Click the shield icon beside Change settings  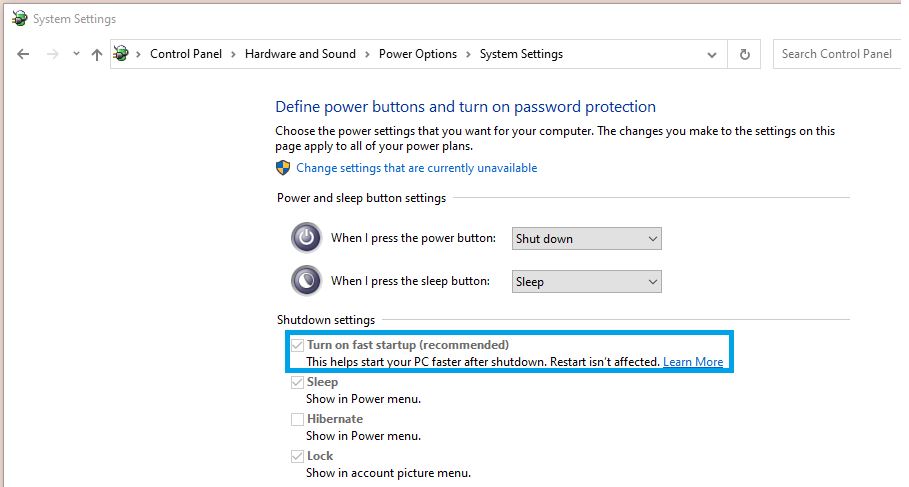coord(283,168)
